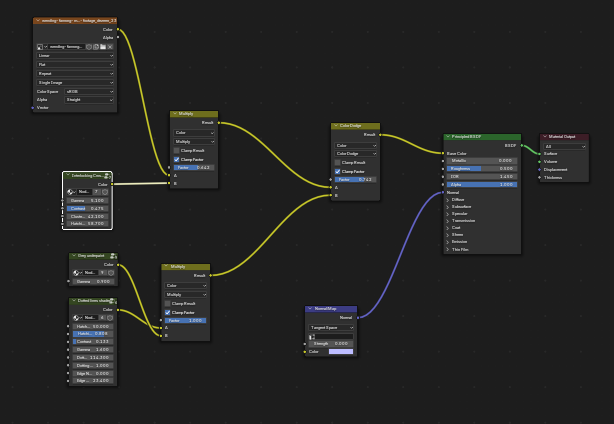614x424 pixels.
Task: Click the user count button in the Grey underpaint node
Action: click(102, 272)
